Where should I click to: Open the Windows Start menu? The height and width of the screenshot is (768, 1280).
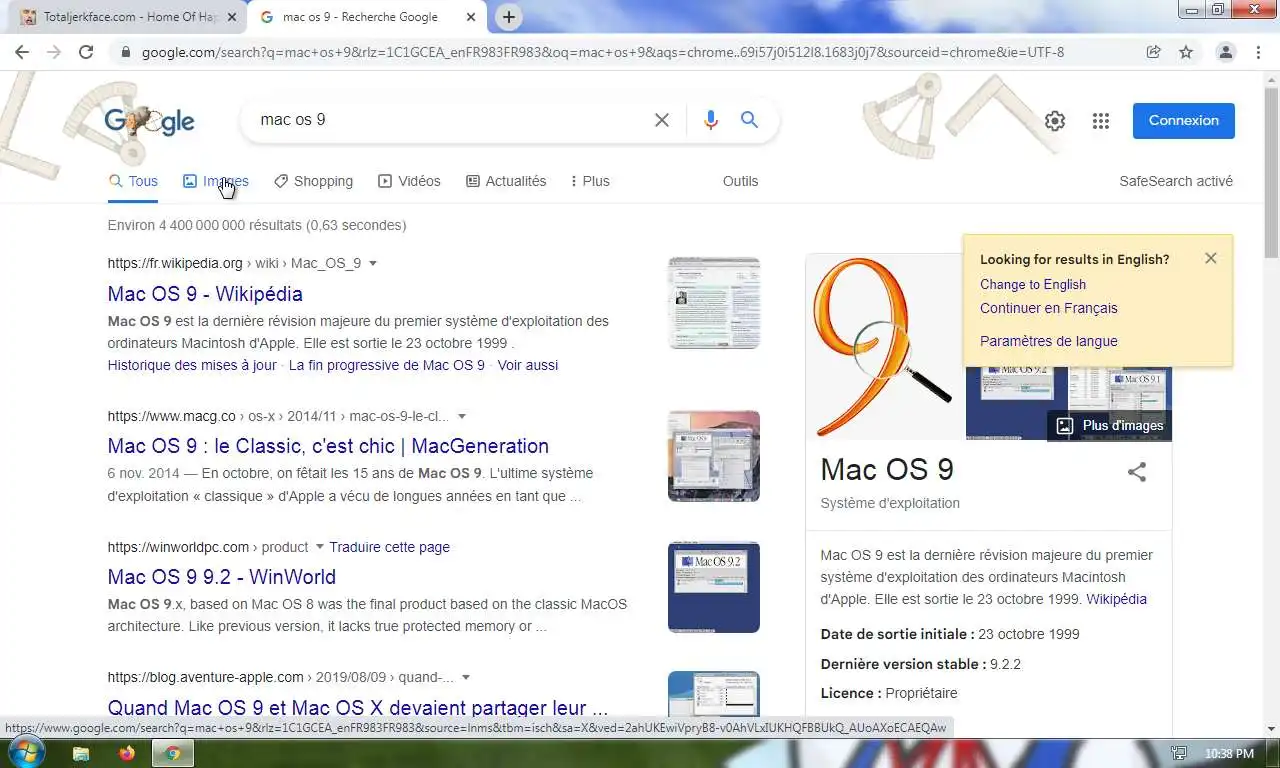(x=26, y=753)
